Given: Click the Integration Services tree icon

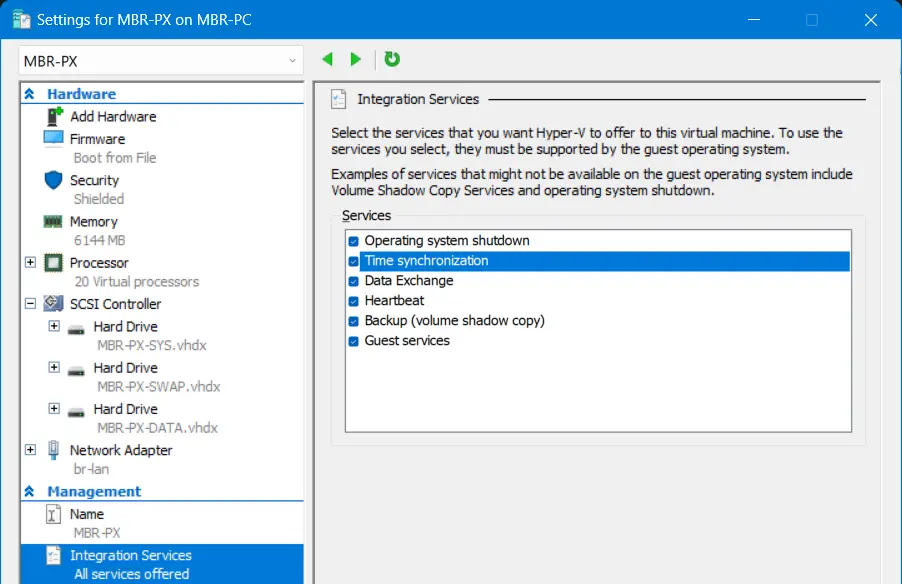Looking at the screenshot, I should (53, 555).
